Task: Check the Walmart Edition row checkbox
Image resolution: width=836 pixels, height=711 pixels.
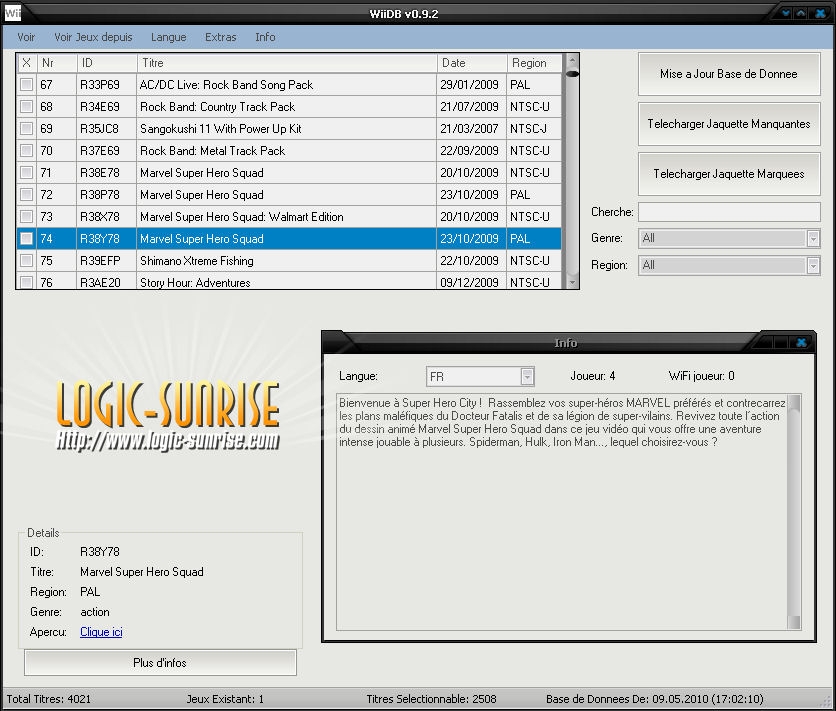Action: (26, 216)
